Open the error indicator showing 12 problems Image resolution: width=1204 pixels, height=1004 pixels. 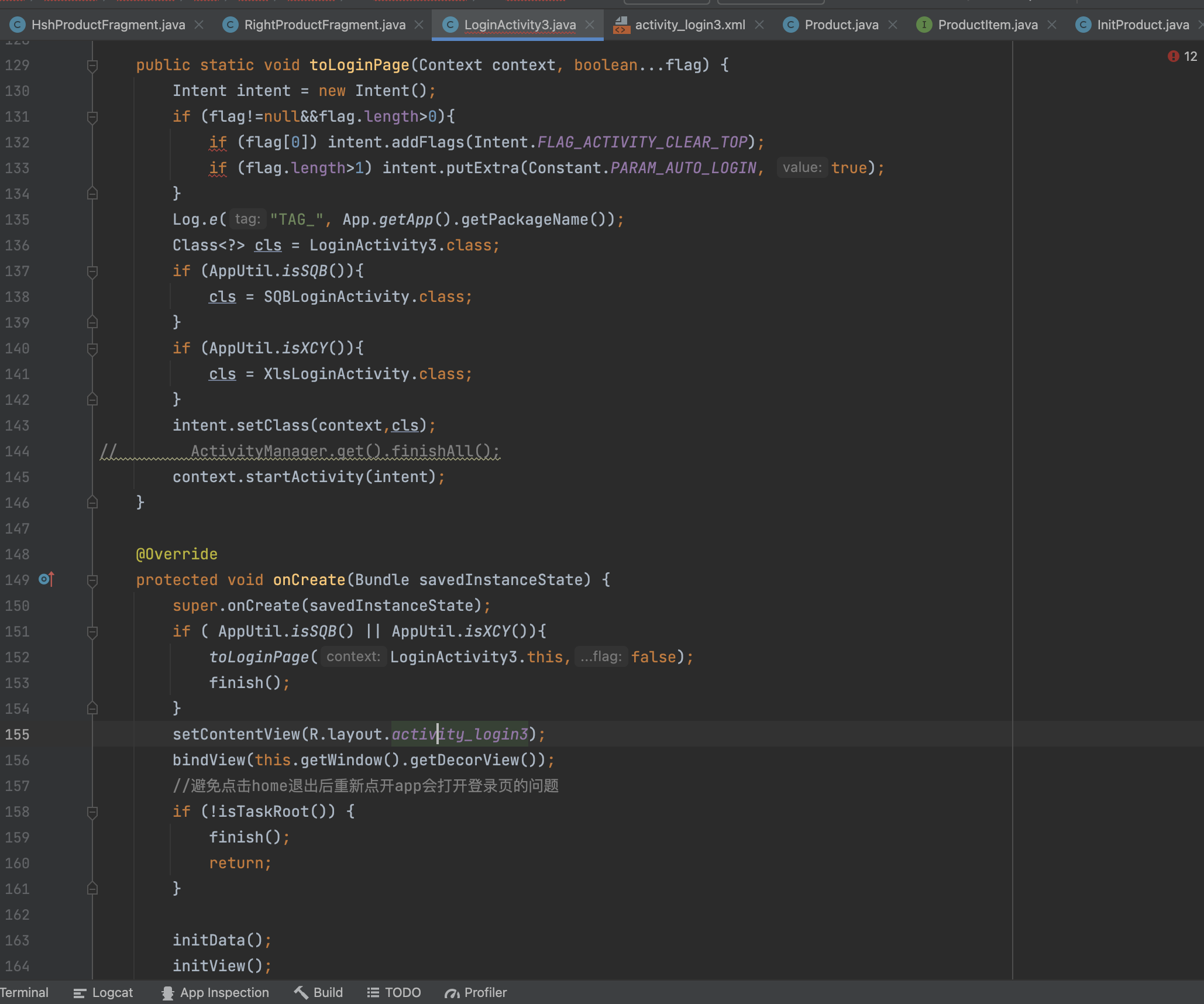(x=1182, y=56)
